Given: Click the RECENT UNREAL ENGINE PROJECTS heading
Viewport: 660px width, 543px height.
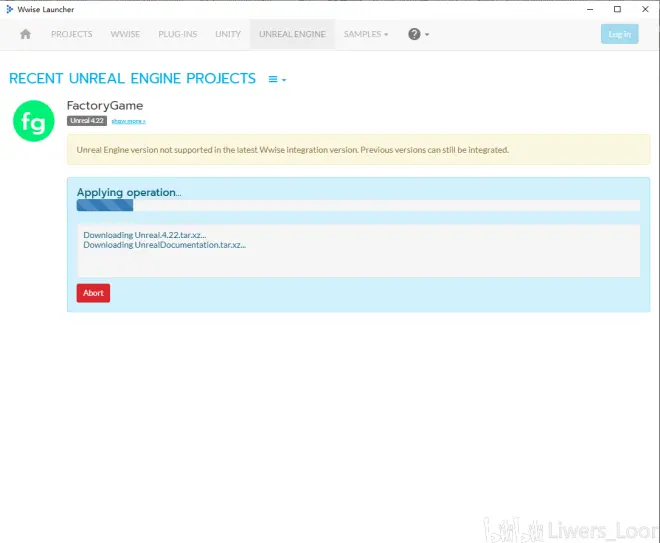Looking at the screenshot, I should click(x=132, y=78).
